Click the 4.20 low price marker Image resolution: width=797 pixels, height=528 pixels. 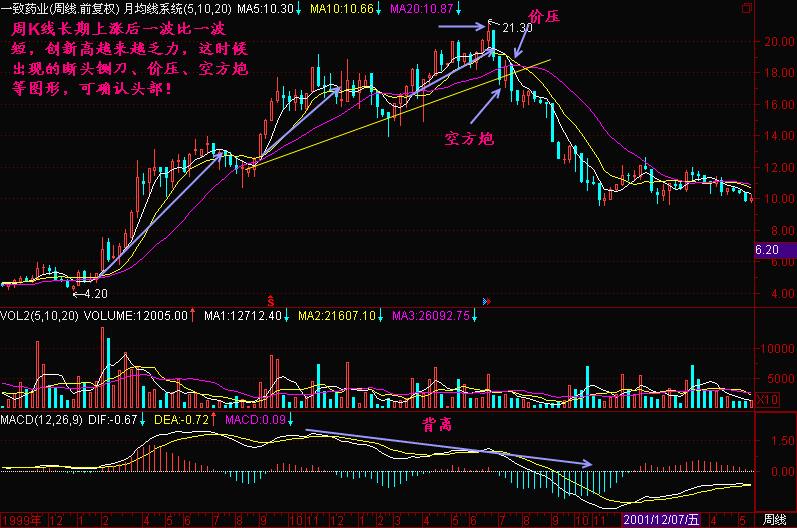pyautogui.click(x=92, y=294)
